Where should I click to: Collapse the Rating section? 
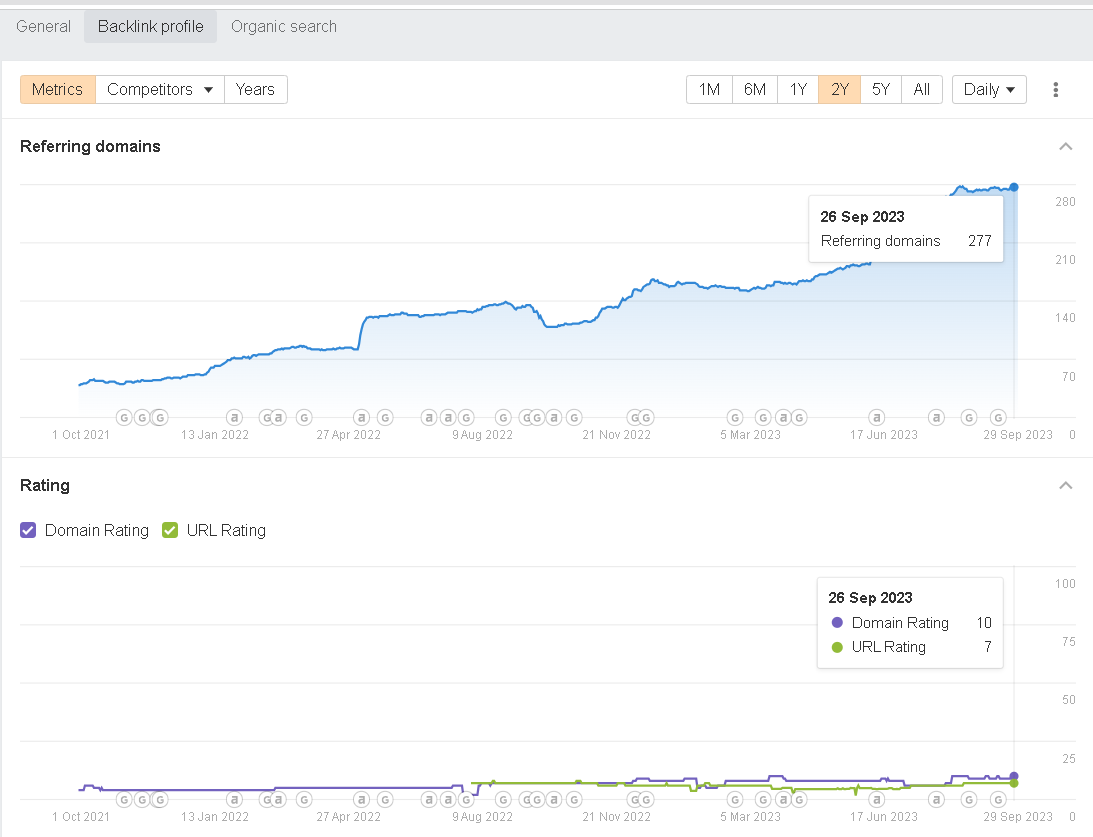[1065, 486]
